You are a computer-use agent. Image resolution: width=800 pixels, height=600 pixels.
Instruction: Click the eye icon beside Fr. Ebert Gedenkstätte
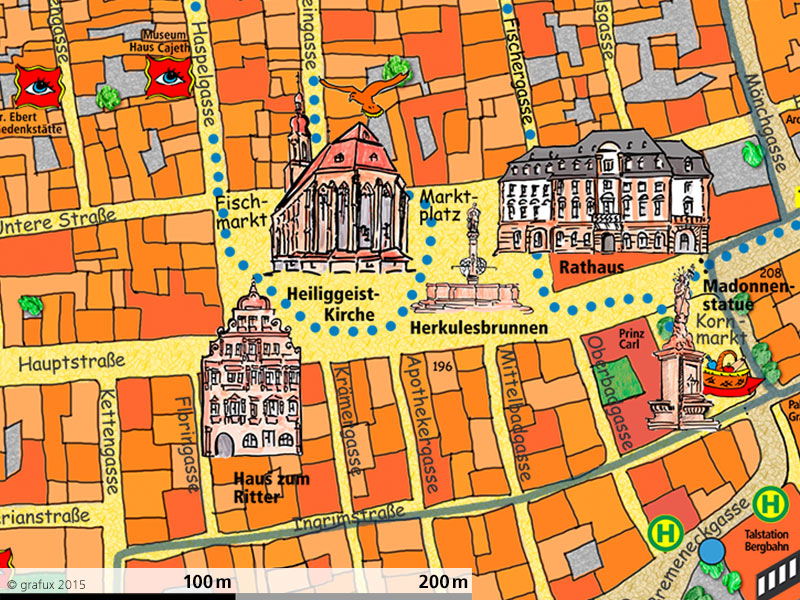coord(39,86)
